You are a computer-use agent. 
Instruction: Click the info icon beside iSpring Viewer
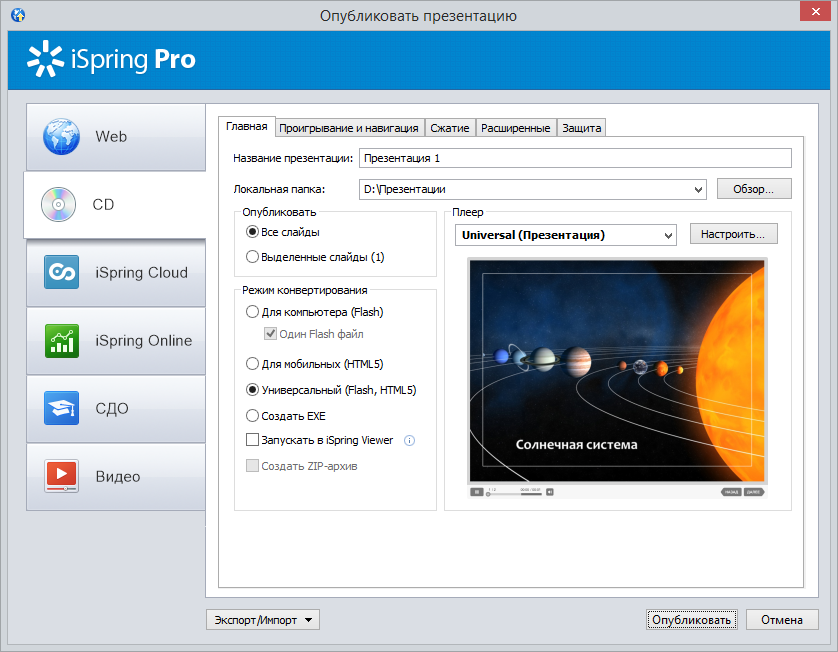[x=409, y=440]
